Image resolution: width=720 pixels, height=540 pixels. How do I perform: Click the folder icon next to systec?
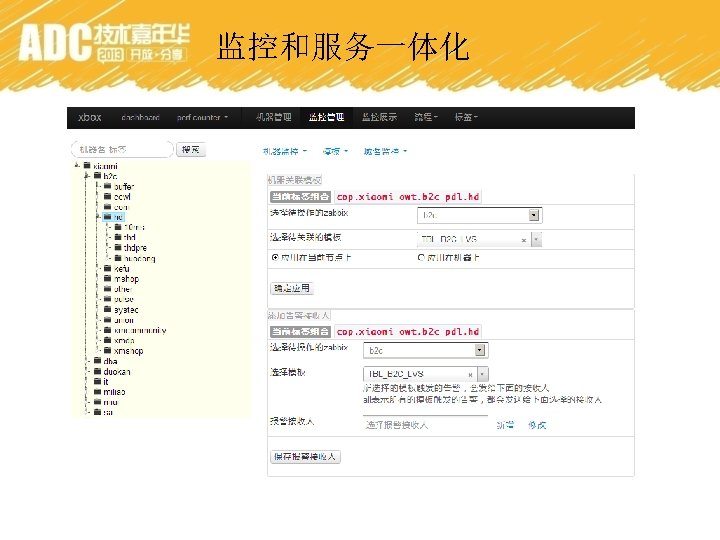pos(107,309)
